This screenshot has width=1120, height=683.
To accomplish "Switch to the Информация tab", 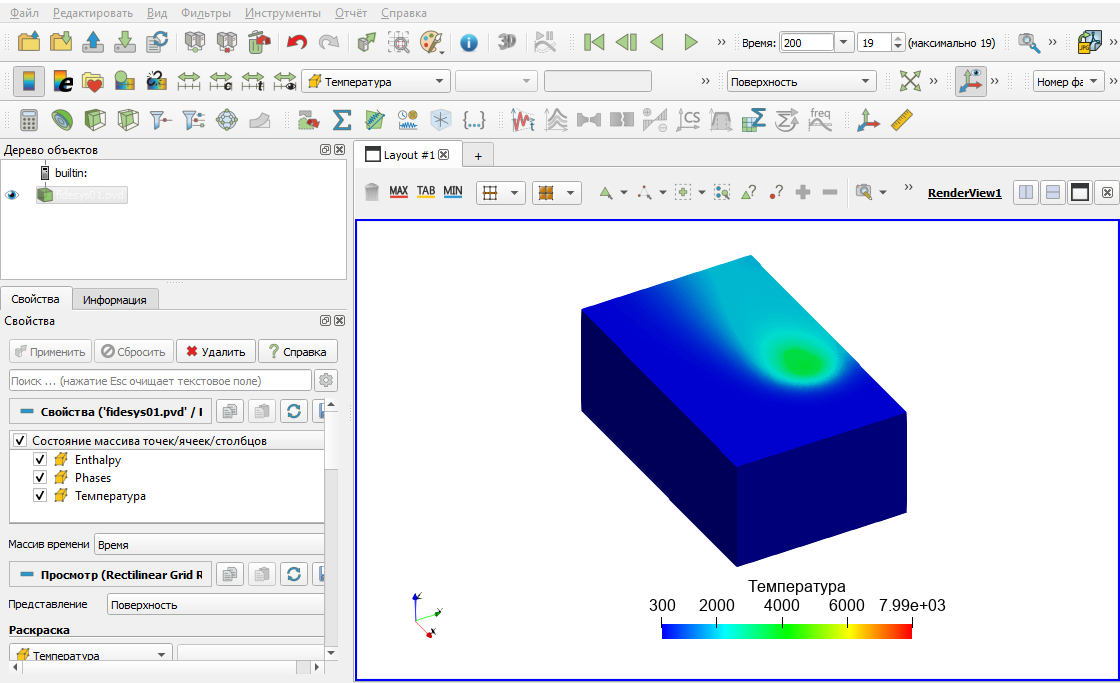I will pos(114,299).
